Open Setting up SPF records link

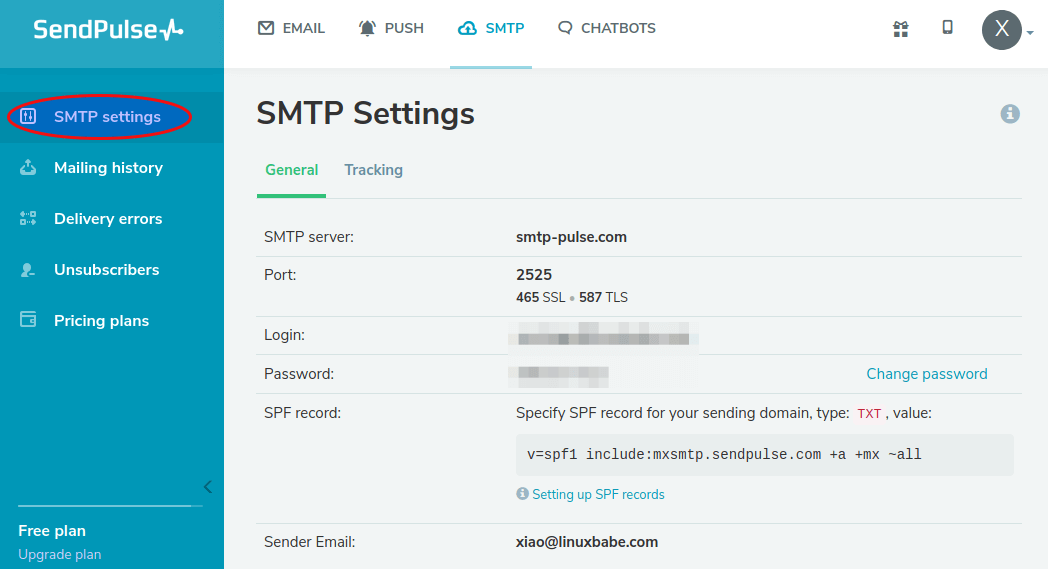click(598, 494)
